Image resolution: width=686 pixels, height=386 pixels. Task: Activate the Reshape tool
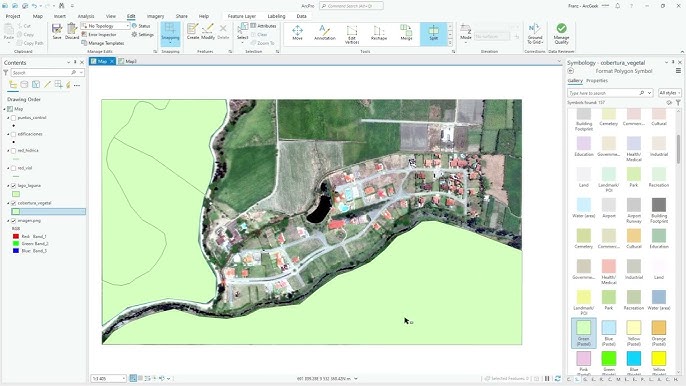click(x=379, y=33)
